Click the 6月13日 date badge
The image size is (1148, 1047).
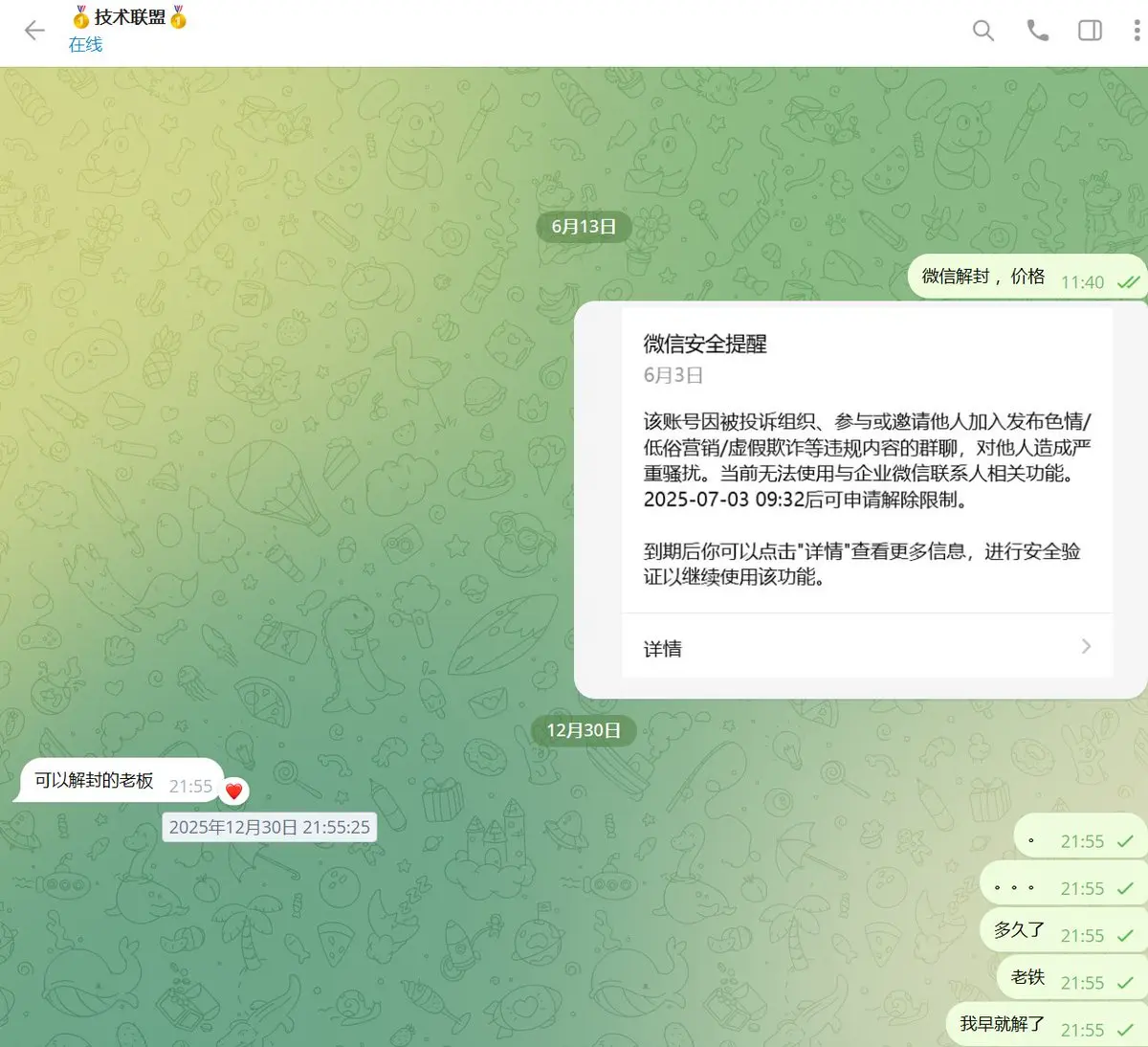(584, 227)
